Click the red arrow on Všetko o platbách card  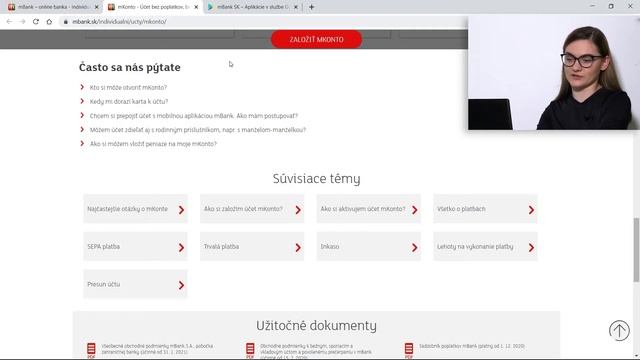531,210
